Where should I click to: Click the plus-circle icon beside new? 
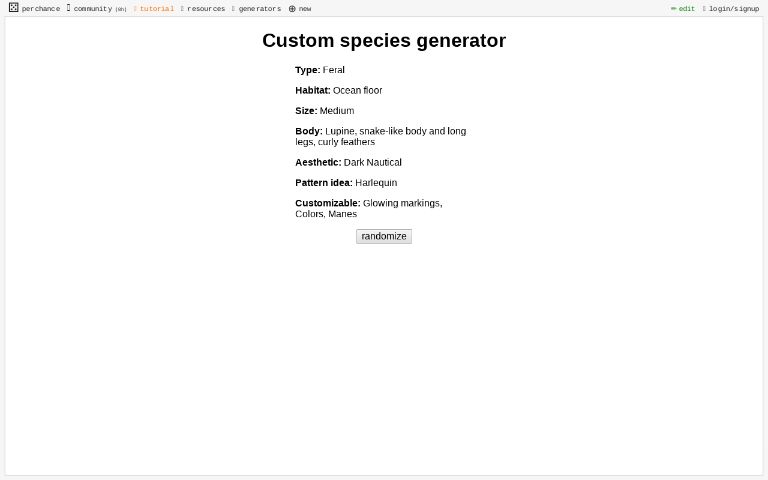coord(292,9)
